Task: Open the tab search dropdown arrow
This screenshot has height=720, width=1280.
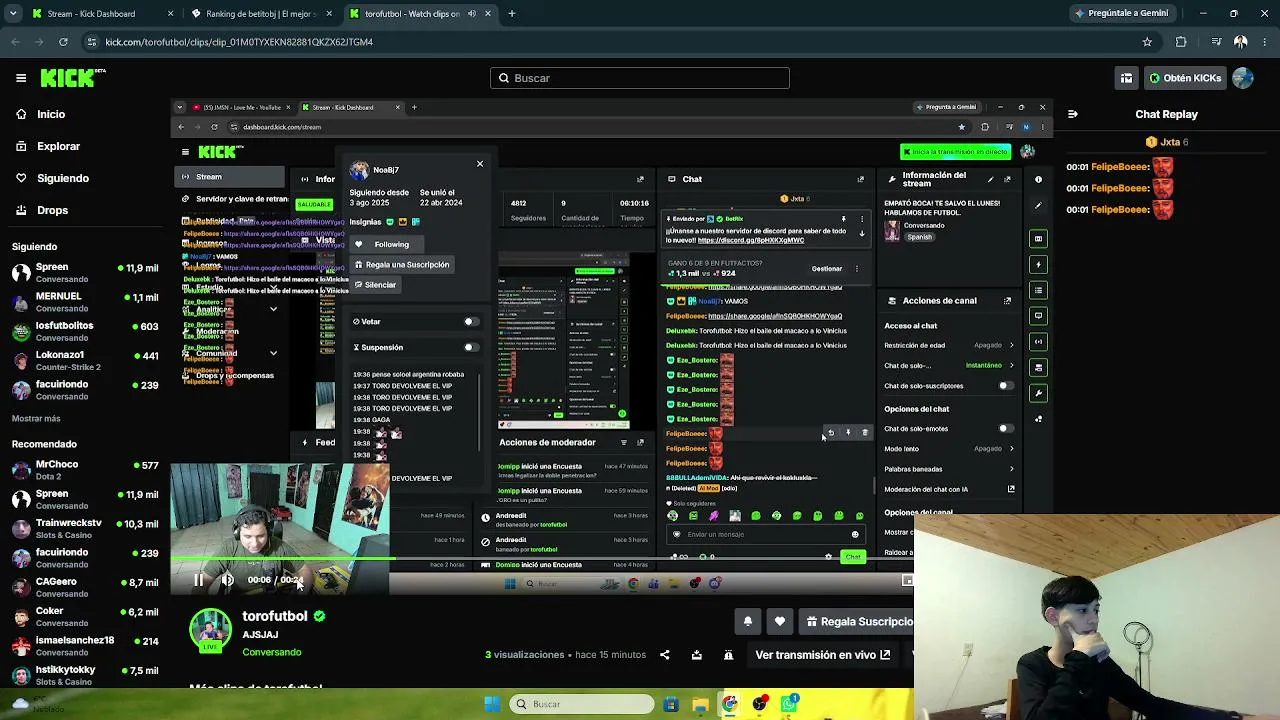Action: pos(13,14)
